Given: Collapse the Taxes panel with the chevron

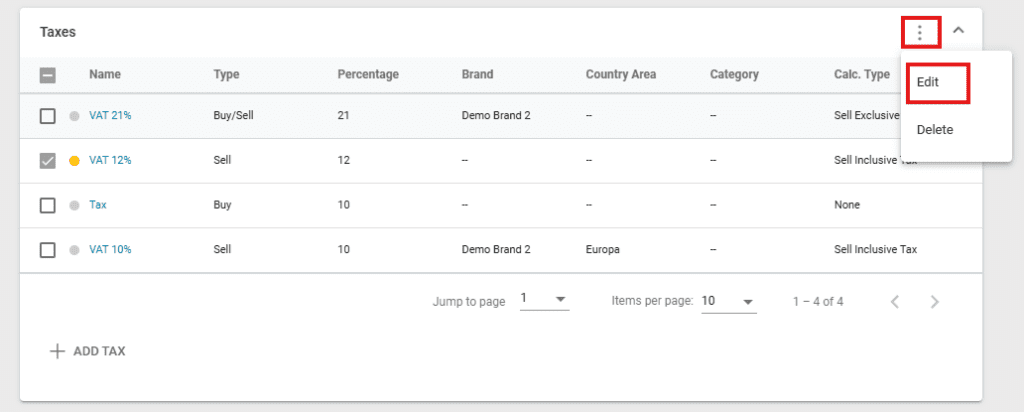Looking at the screenshot, I should tap(958, 31).
